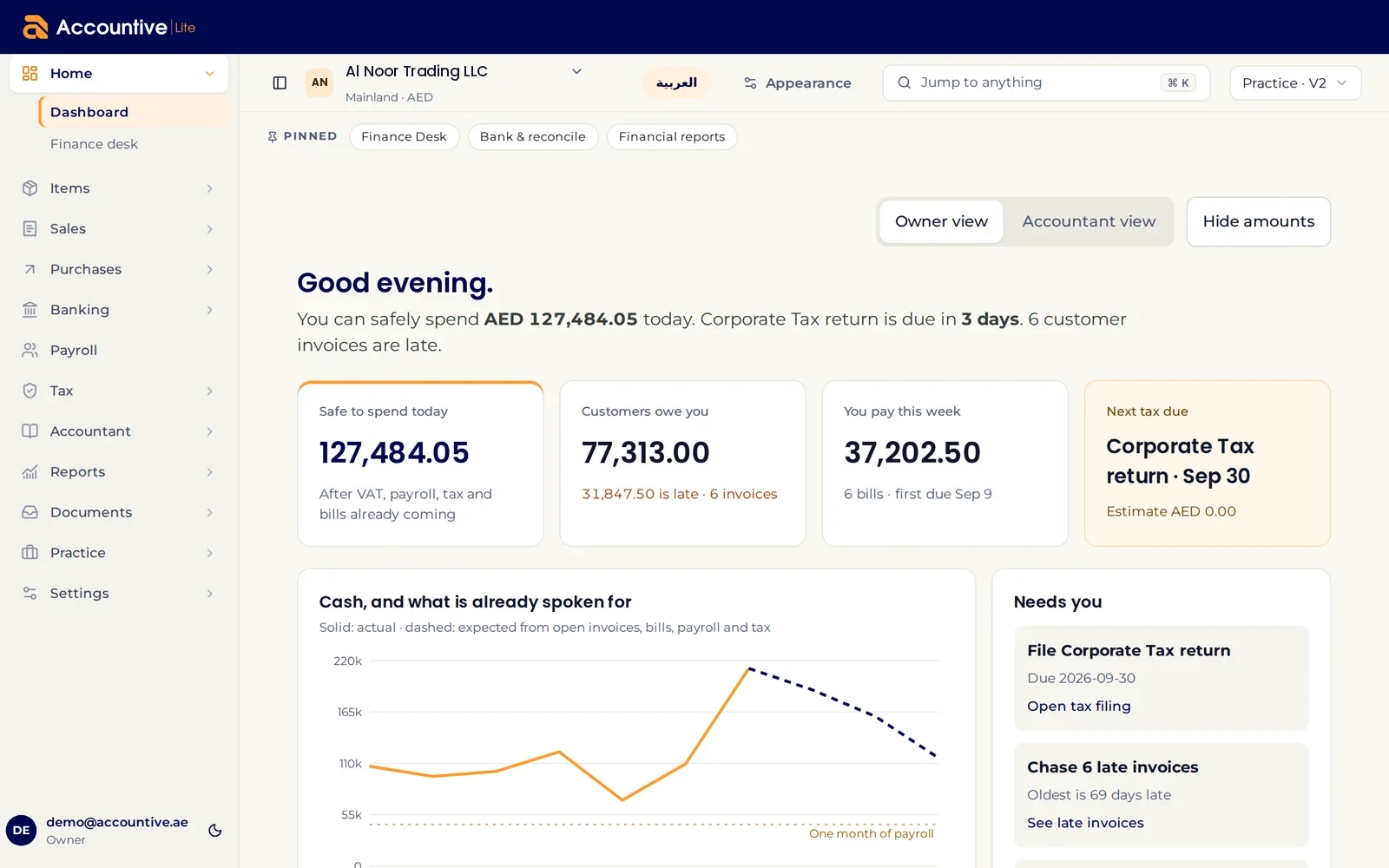
Task: Click the Sales document icon
Action: pos(30,228)
